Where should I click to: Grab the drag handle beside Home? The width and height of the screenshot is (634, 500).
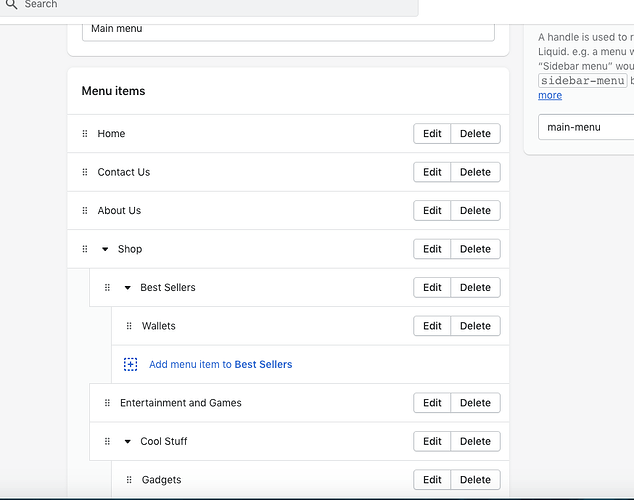[x=85, y=134]
